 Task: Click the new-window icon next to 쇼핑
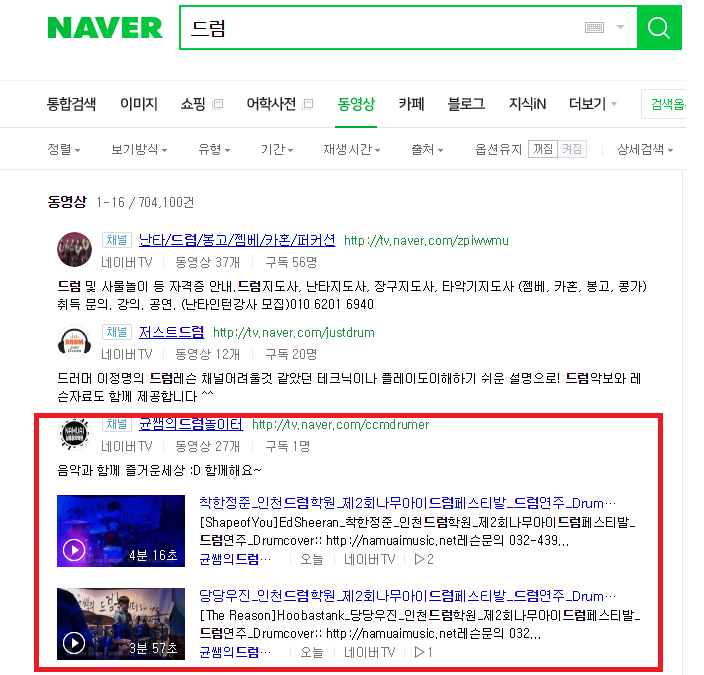click(218, 104)
